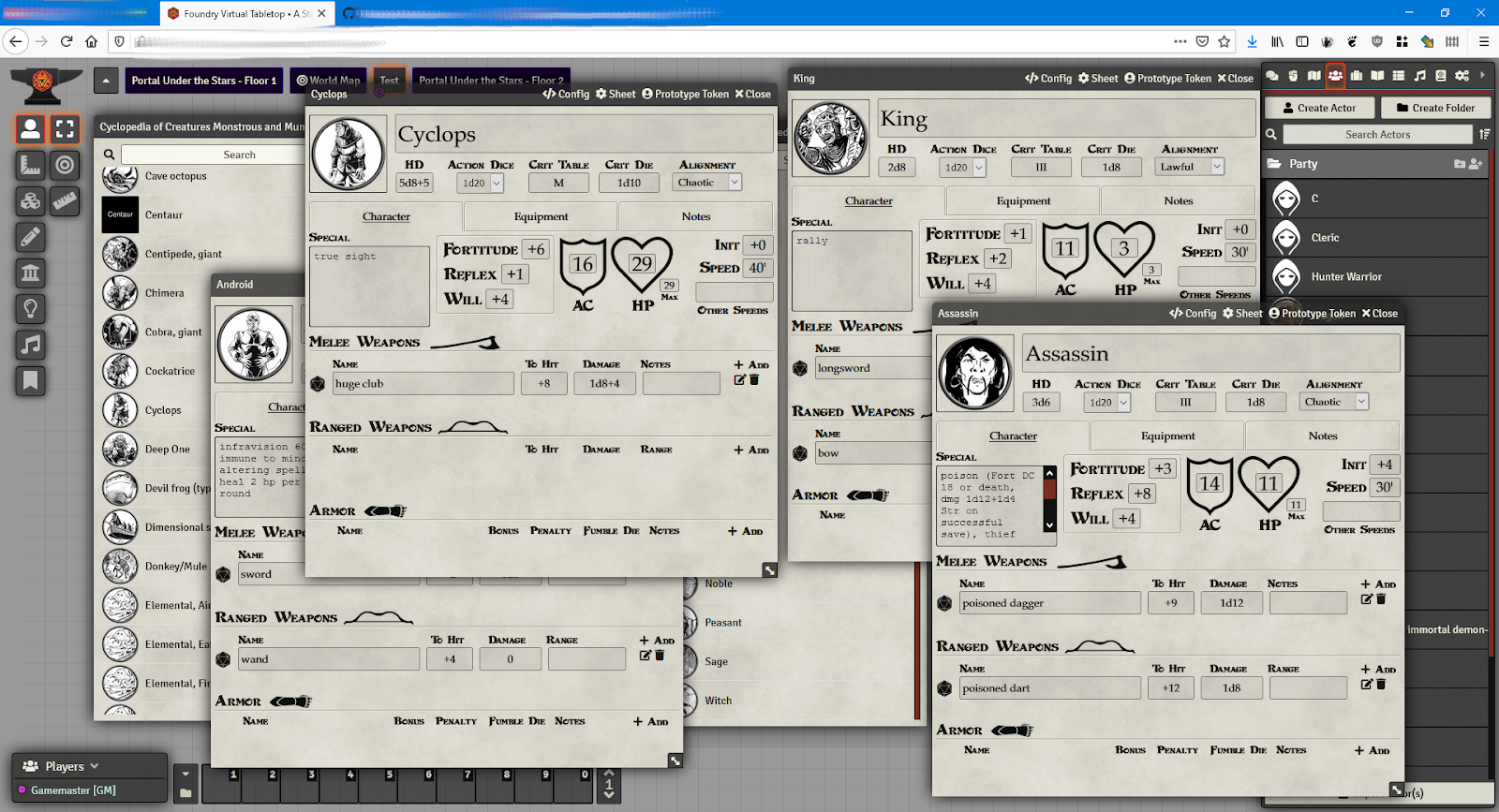Delete the Cyclops huge club weapon
1499x812 pixels.
(x=754, y=379)
